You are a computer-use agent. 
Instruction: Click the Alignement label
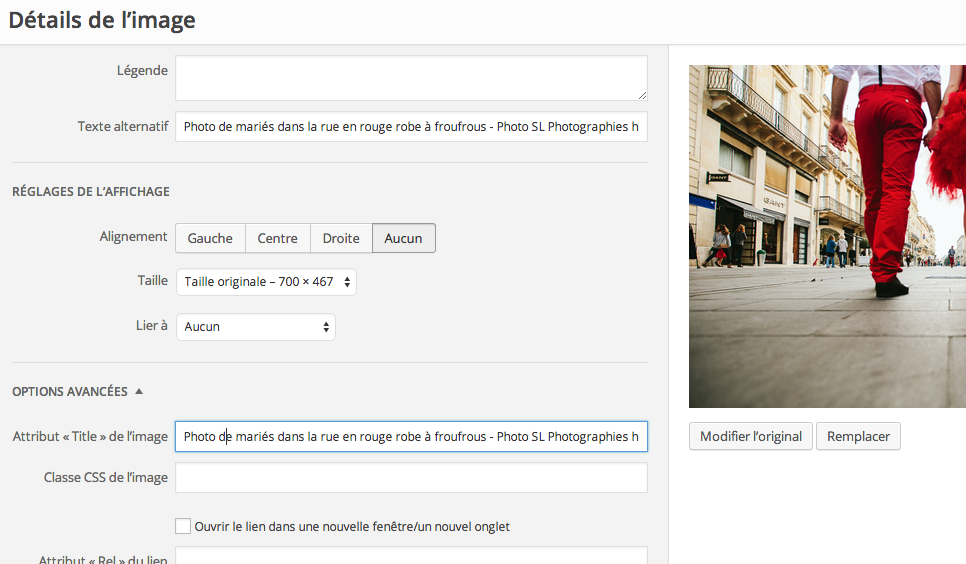(133, 237)
